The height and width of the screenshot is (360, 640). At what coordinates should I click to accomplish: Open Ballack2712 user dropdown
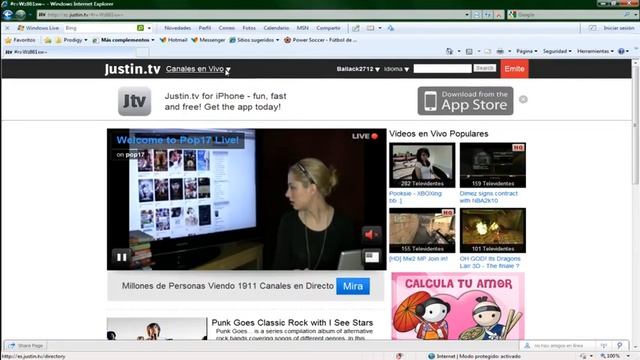(358, 69)
